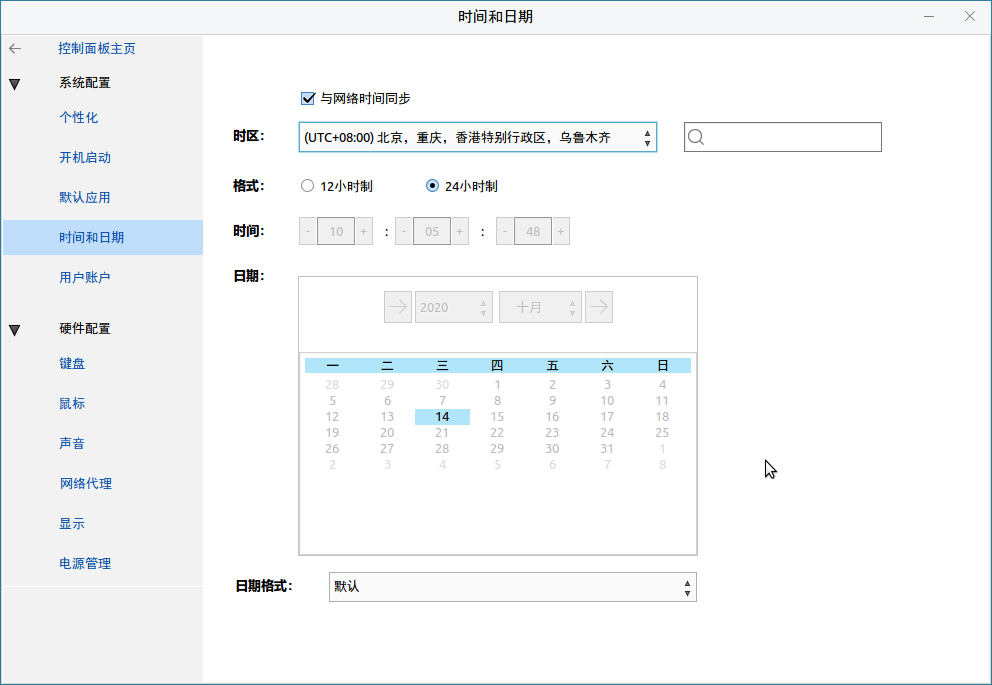992x685 pixels.
Task: Select date 10 in calendar
Action: [x=607, y=400]
